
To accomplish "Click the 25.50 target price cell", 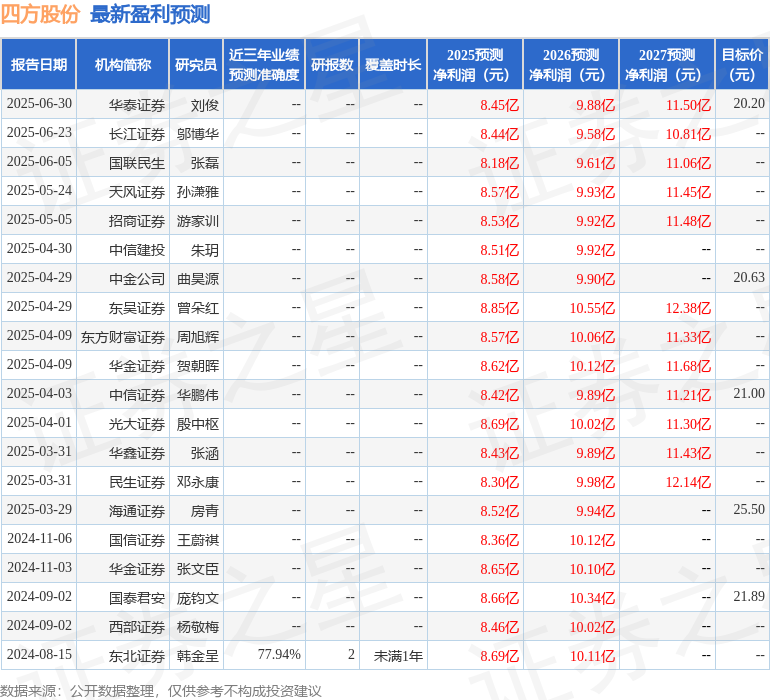I will click(x=749, y=509).
